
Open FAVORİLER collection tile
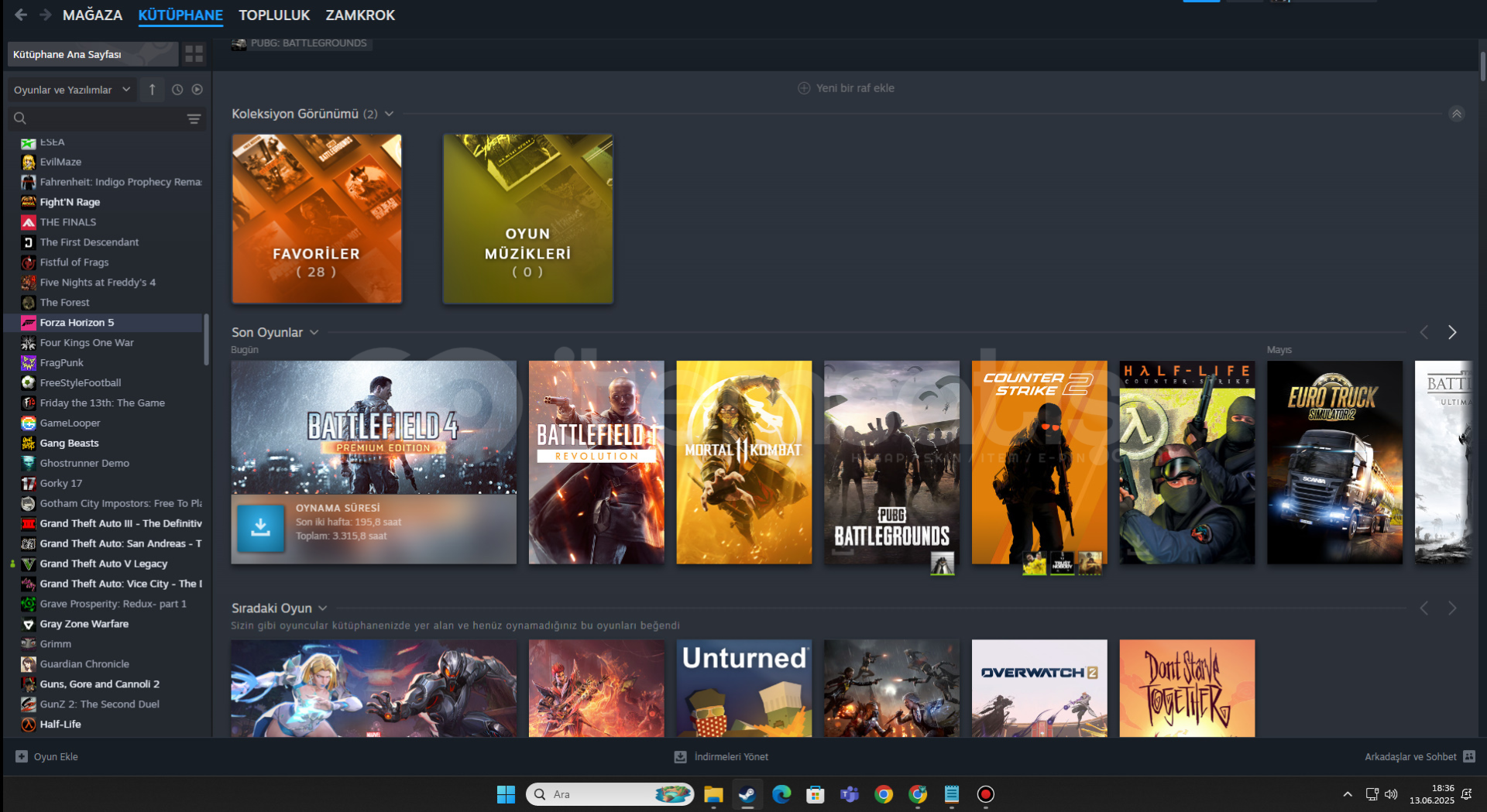[x=317, y=218]
